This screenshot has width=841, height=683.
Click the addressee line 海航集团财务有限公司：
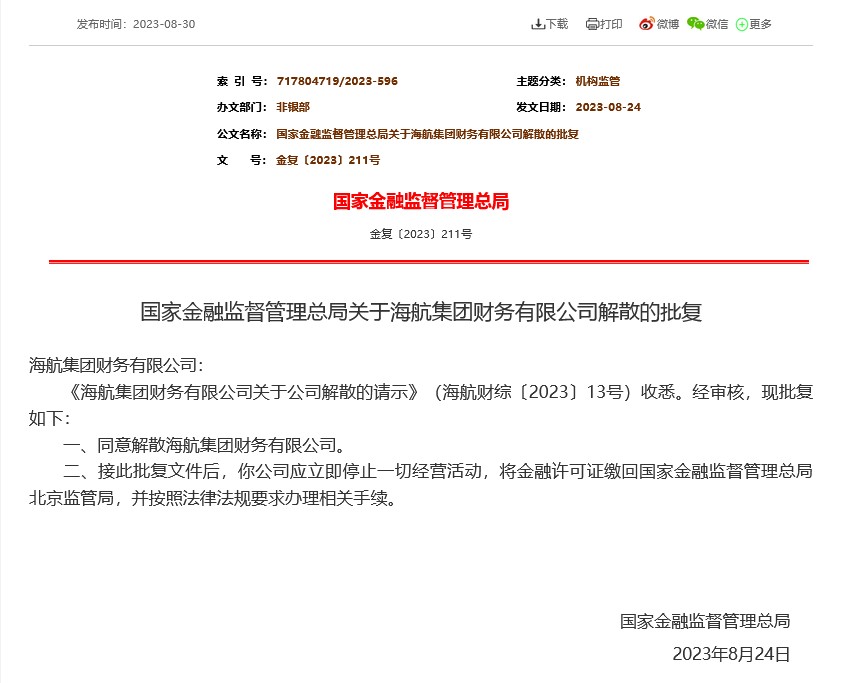pos(116,365)
